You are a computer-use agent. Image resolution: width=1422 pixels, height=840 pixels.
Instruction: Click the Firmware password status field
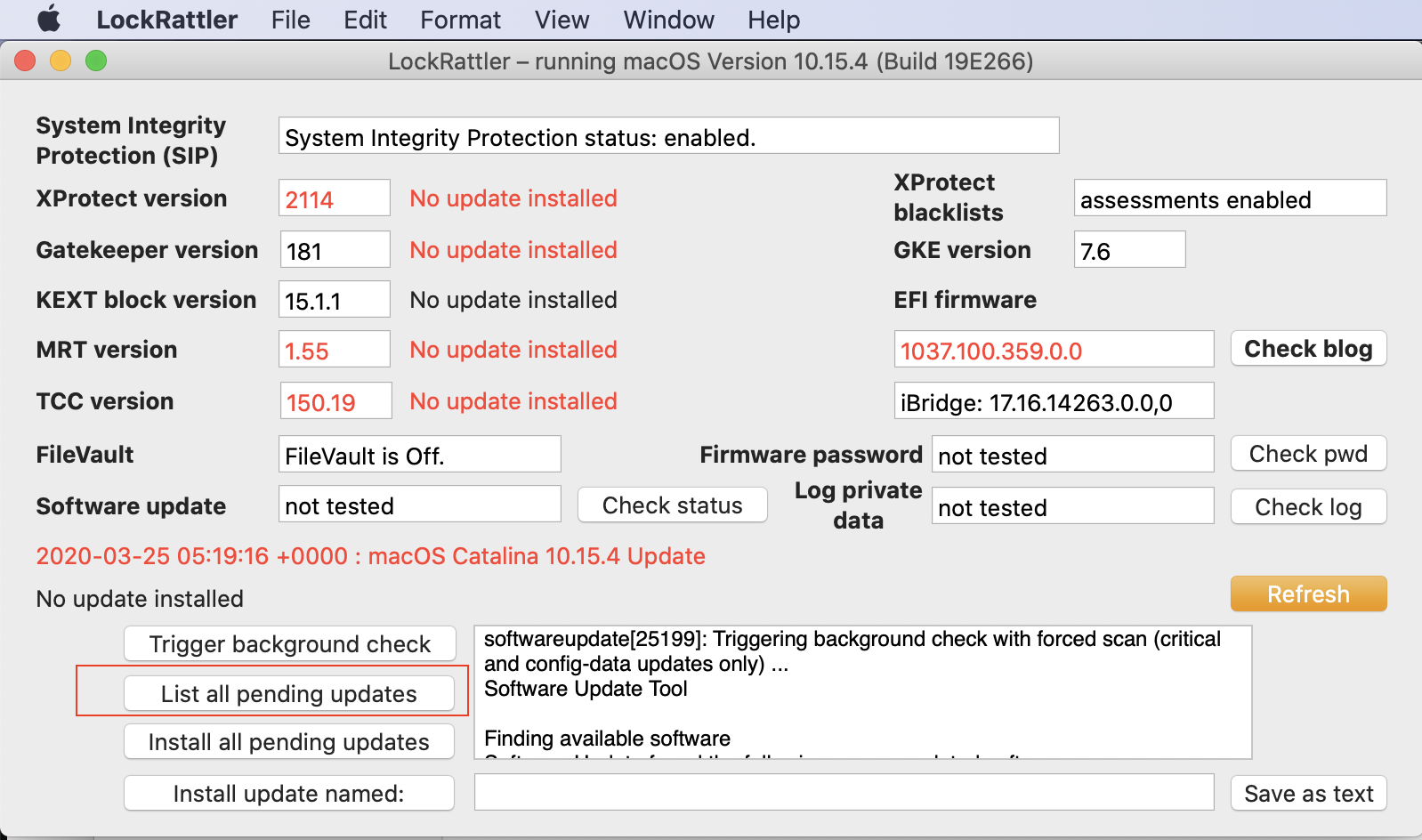coord(1073,454)
